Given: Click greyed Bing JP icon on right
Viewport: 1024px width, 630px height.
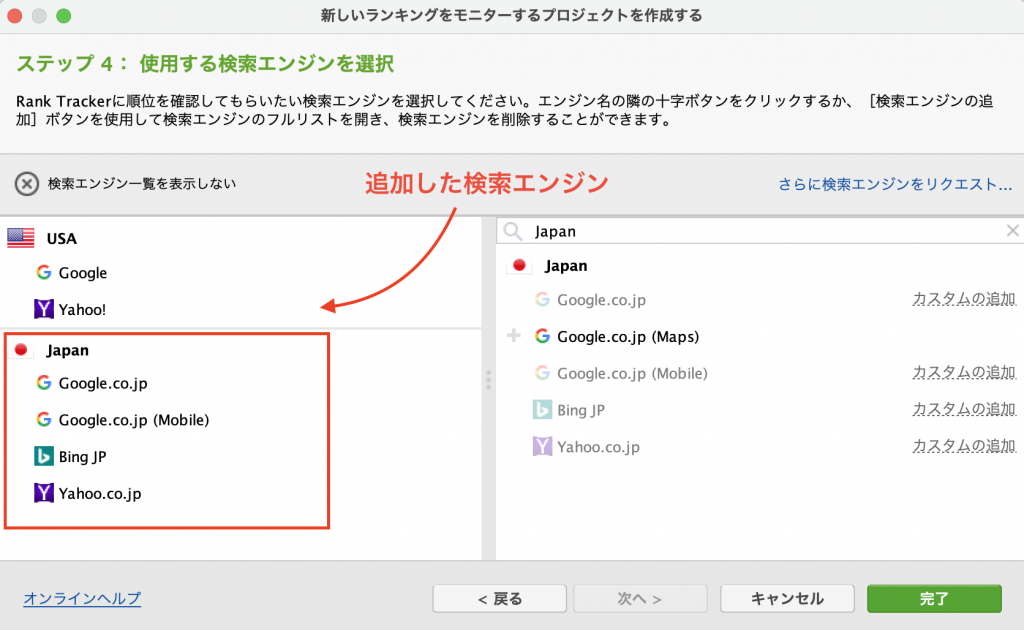Looking at the screenshot, I should (542, 410).
